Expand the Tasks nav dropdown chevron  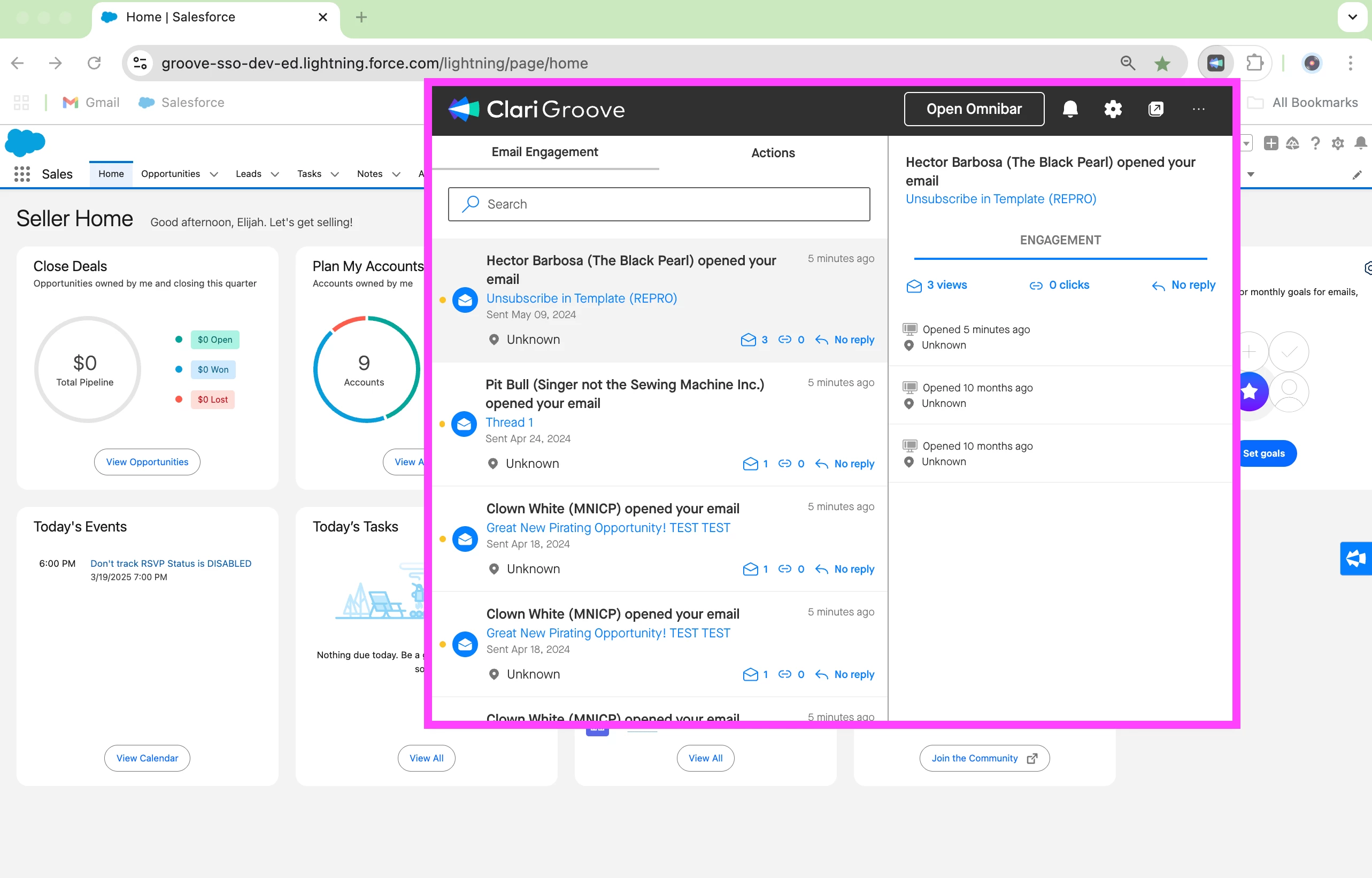335,174
